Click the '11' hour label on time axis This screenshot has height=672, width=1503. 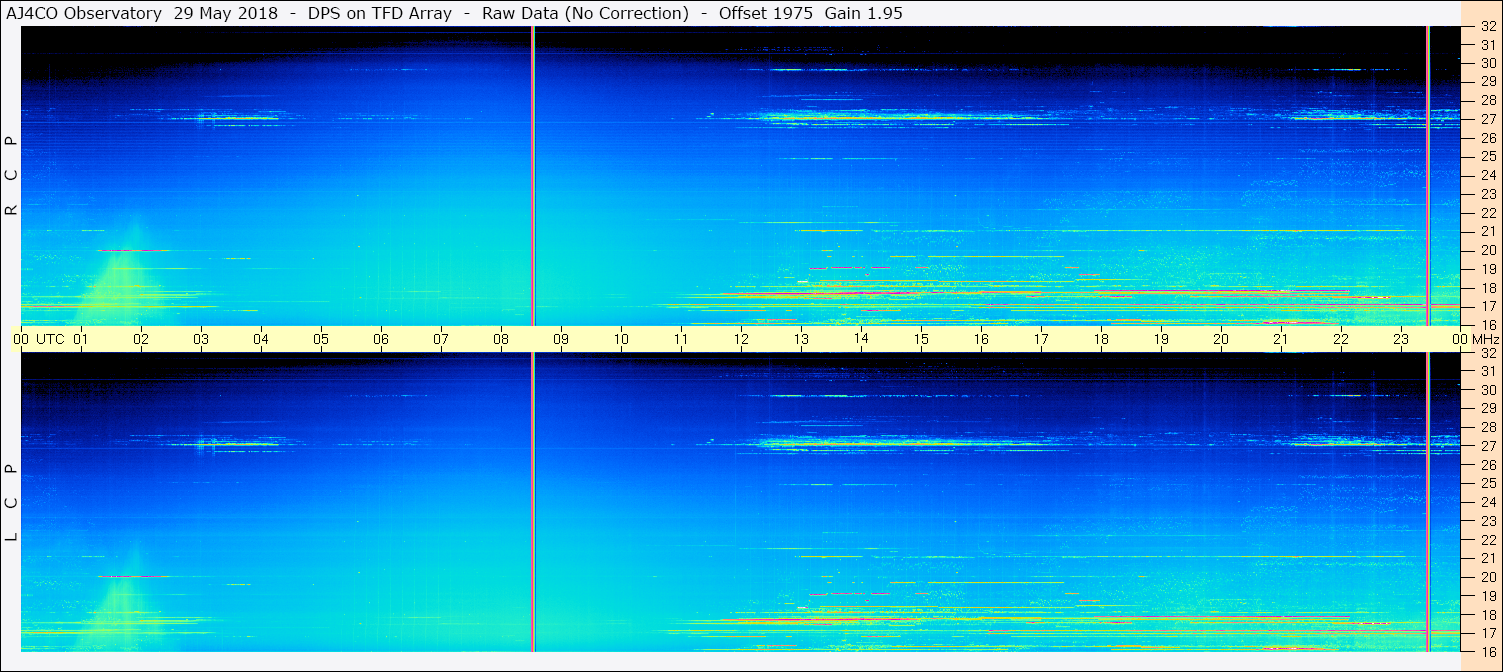pos(681,339)
